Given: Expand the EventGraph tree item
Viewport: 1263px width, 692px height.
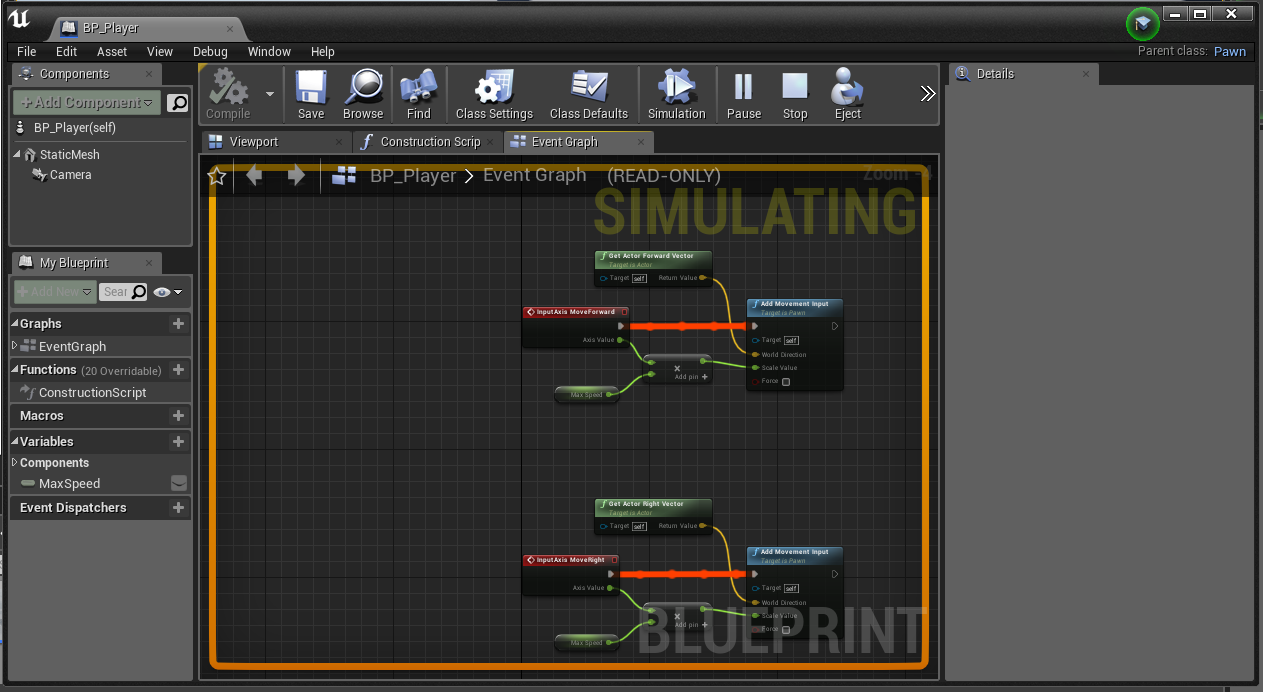Looking at the screenshot, I should pyautogui.click(x=14, y=346).
